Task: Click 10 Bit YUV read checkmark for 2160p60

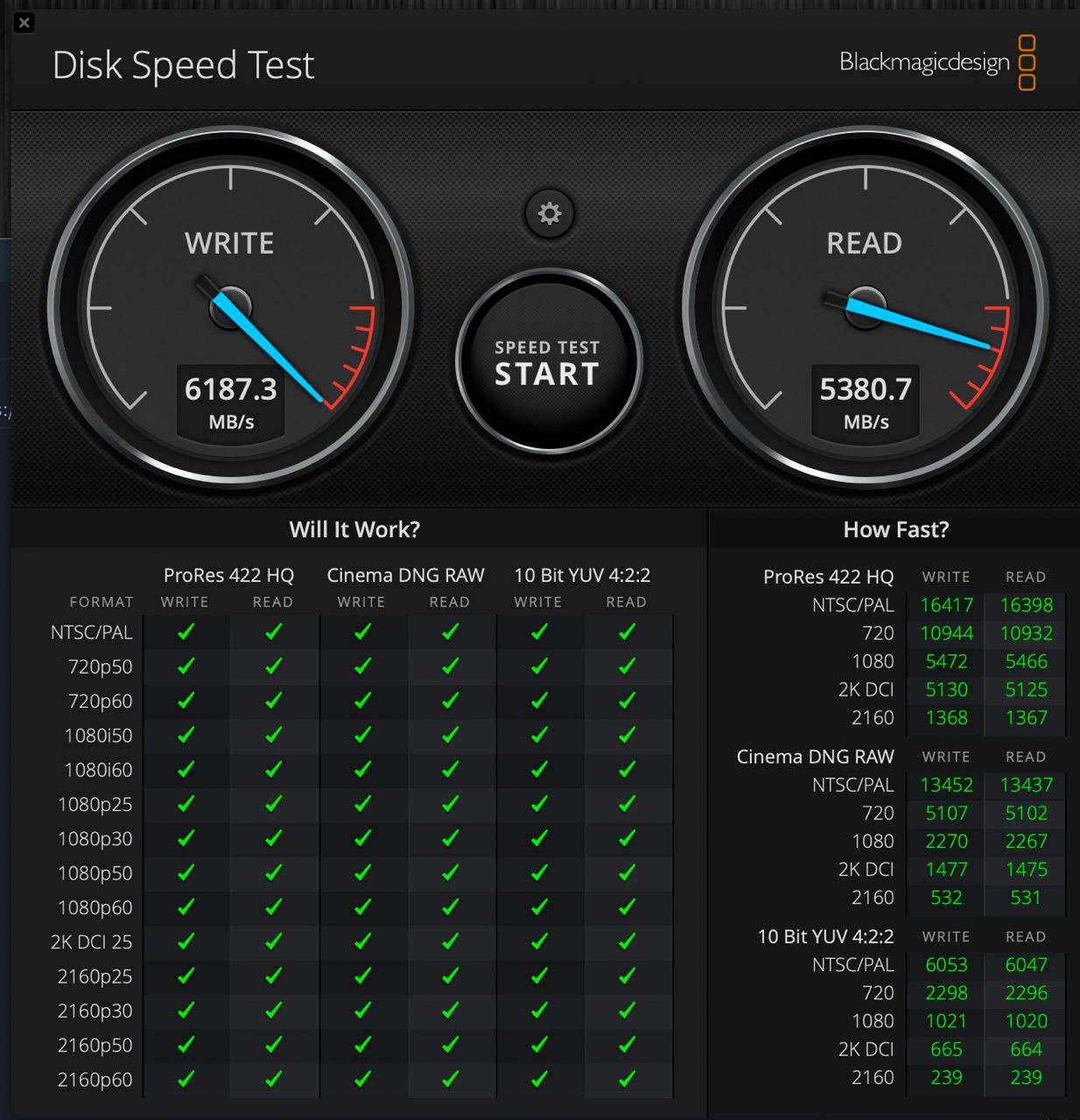Action: coord(627,1080)
